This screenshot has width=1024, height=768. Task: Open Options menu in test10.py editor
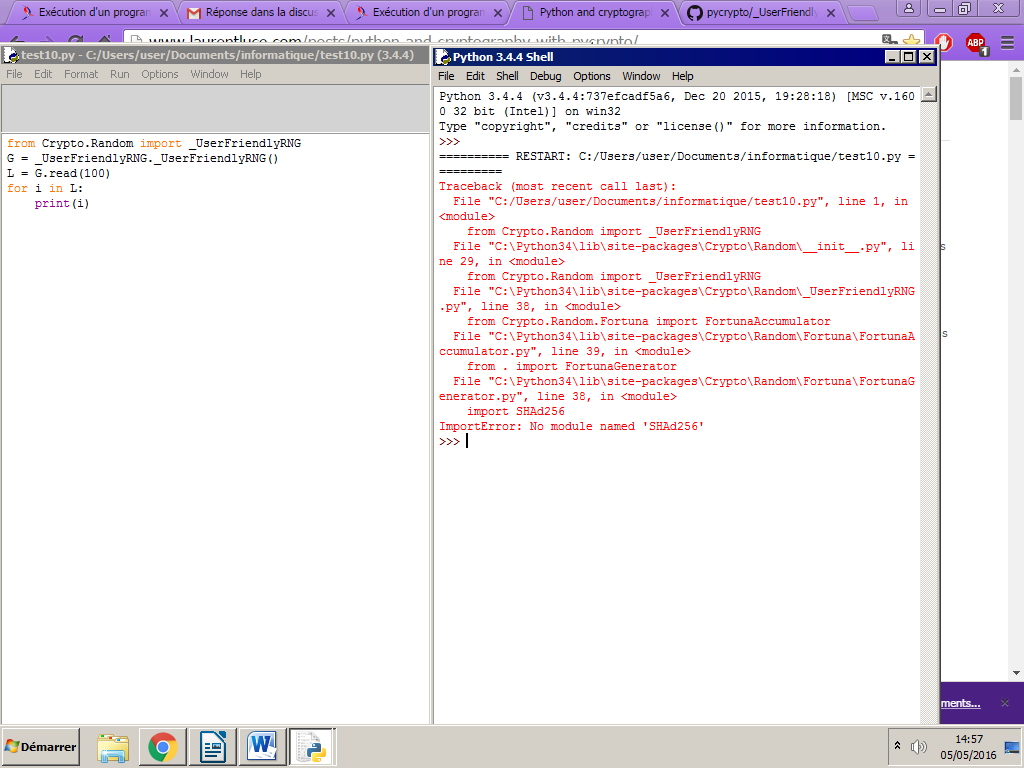click(159, 74)
